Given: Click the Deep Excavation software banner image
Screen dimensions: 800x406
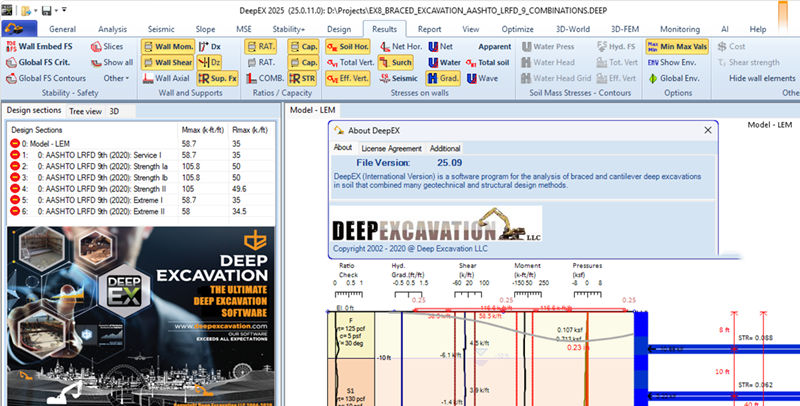Looking at the screenshot, I should pyautogui.click(x=141, y=316).
